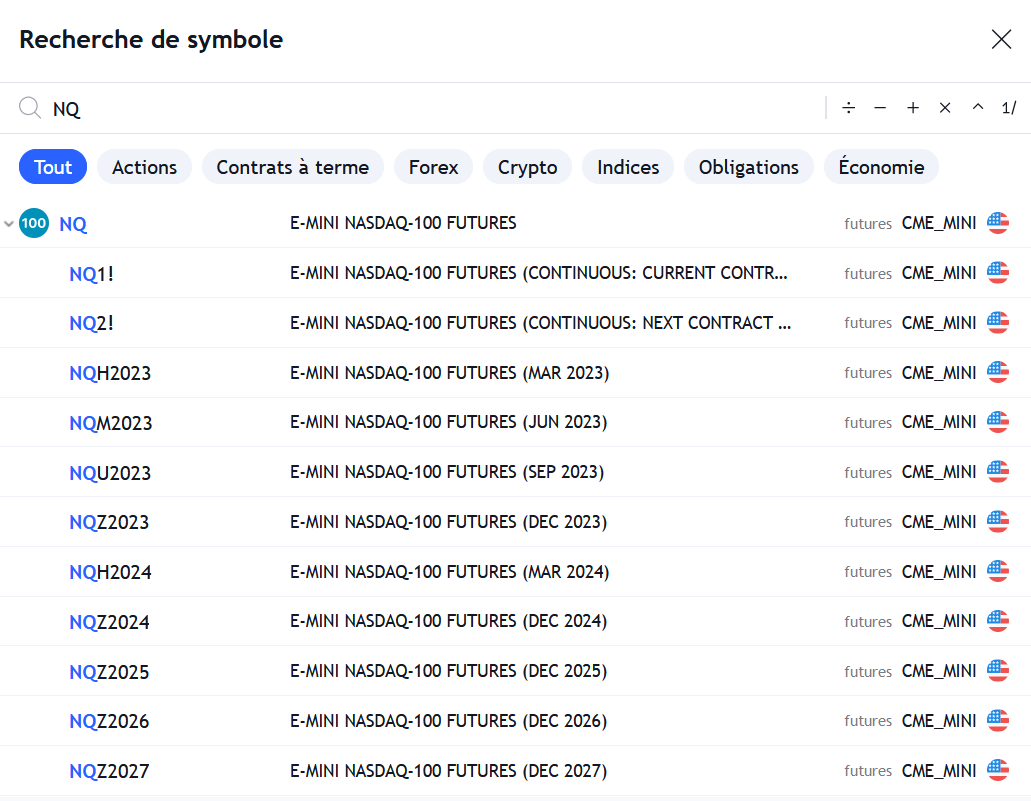The height and width of the screenshot is (801, 1031).
Task: Click the magnifying glass search icon
Action: click(30, 108)
